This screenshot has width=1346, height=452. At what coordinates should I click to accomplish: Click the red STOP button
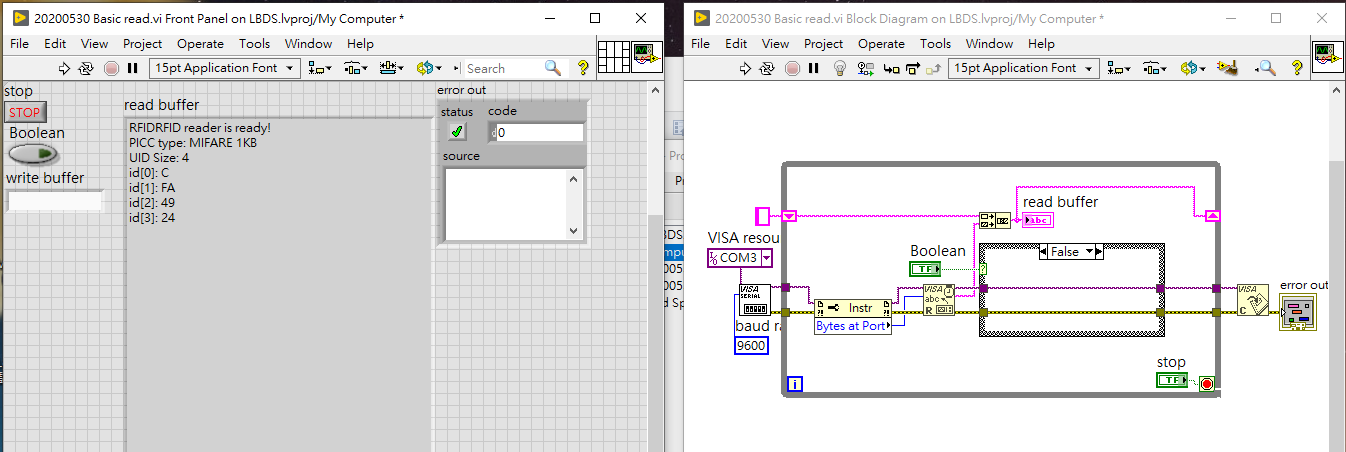[25, 112]
